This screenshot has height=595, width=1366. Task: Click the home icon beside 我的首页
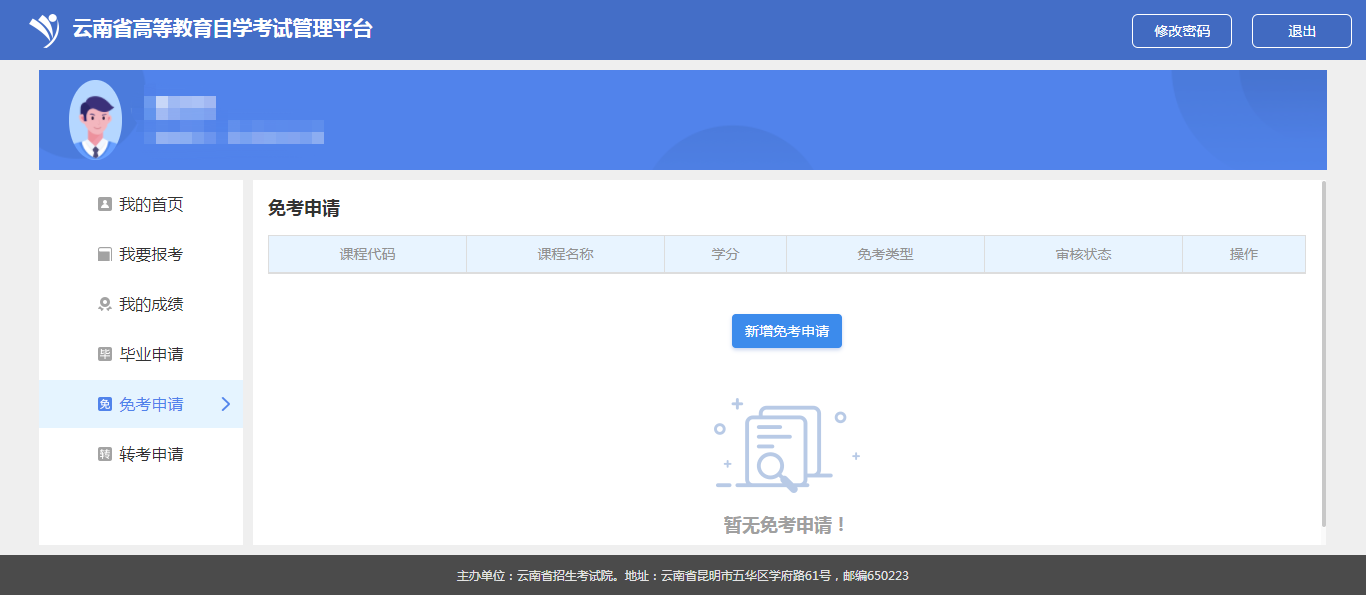point(104,205)
